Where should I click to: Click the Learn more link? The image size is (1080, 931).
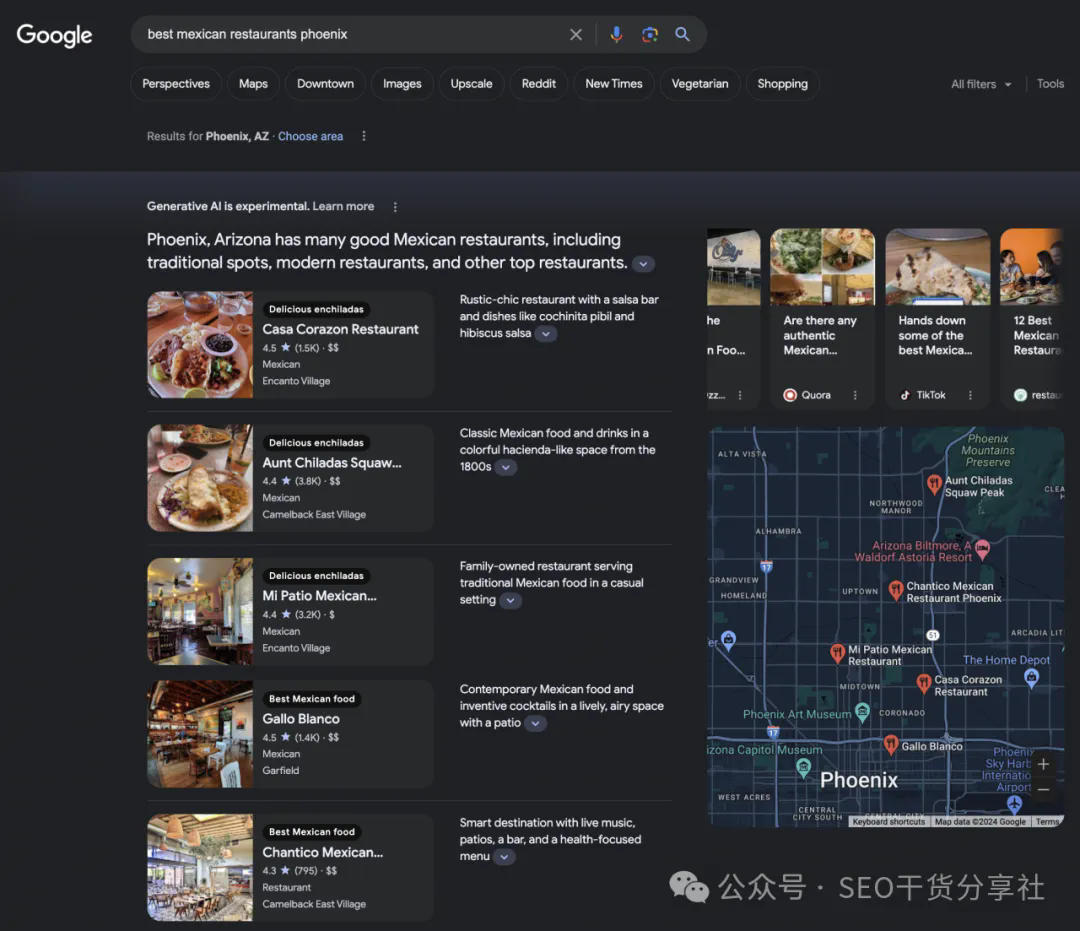pos(343,207)
